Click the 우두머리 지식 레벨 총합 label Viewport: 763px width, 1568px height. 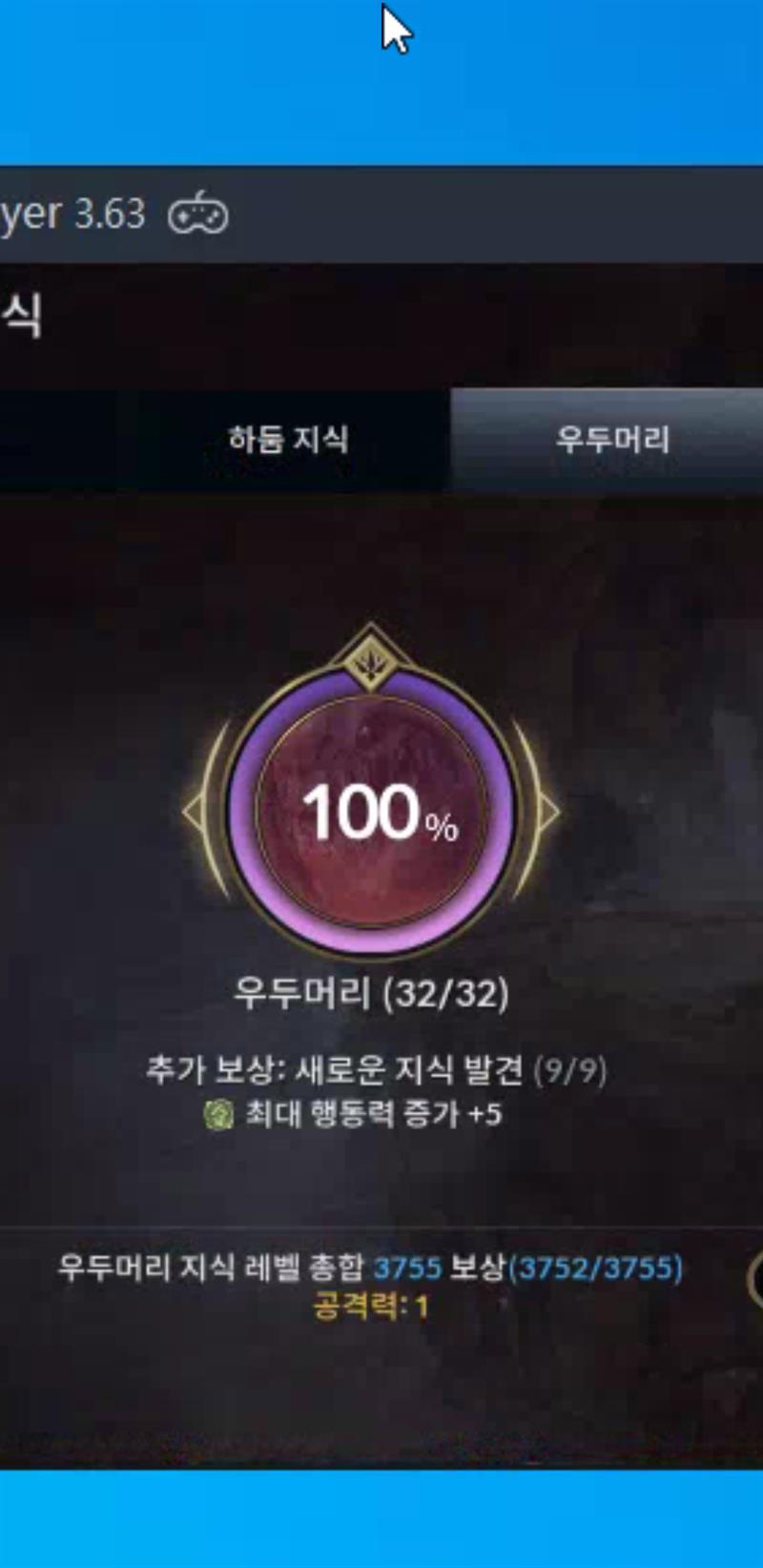coord(212,1268)
